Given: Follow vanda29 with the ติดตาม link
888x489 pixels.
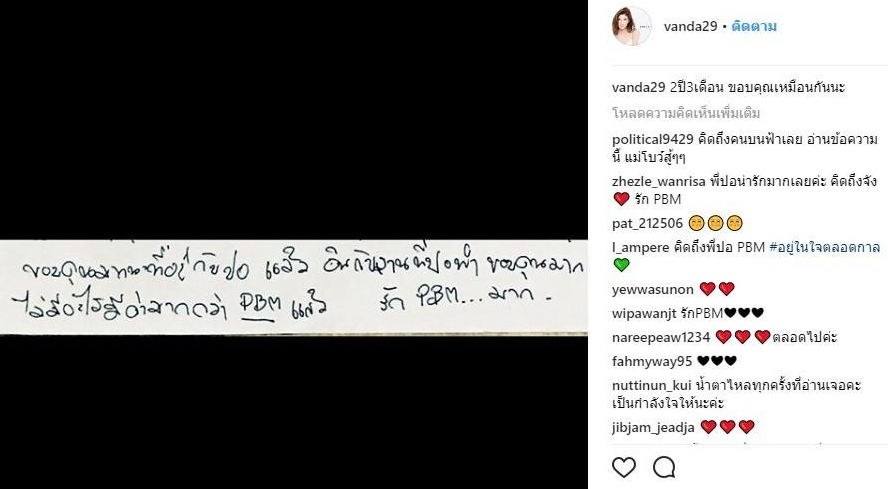Looking at the screenshot, I should (754, 27).
